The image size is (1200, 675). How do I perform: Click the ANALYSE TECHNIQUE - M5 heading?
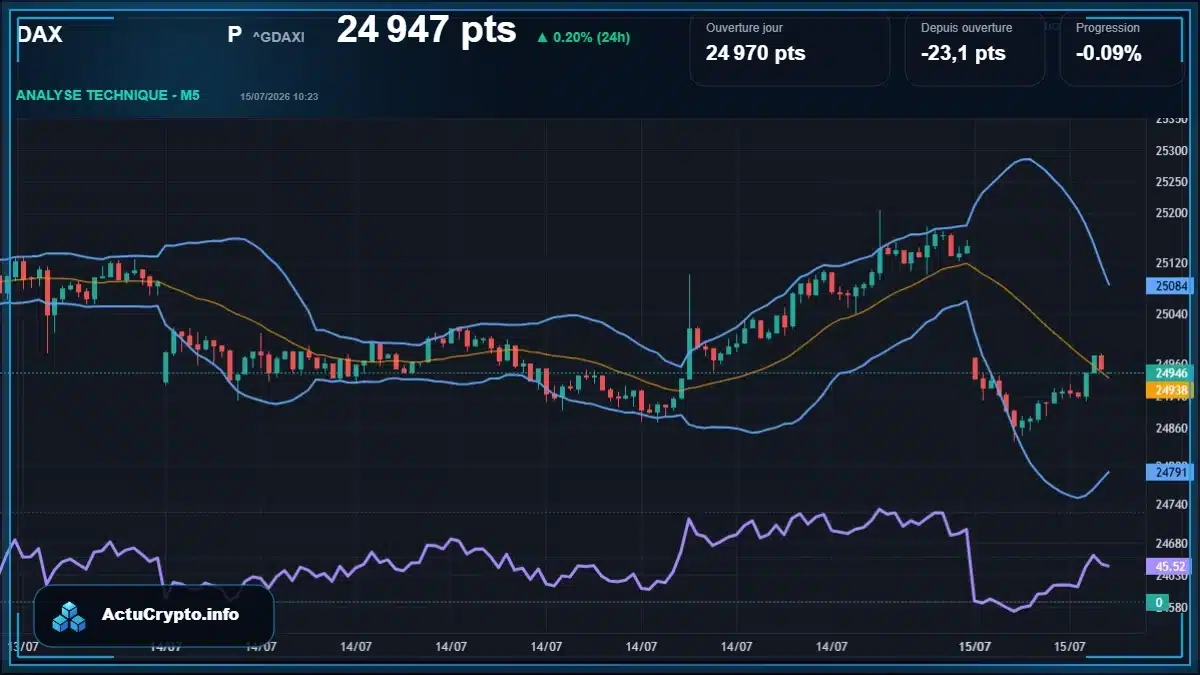click(x=108, y=95)
